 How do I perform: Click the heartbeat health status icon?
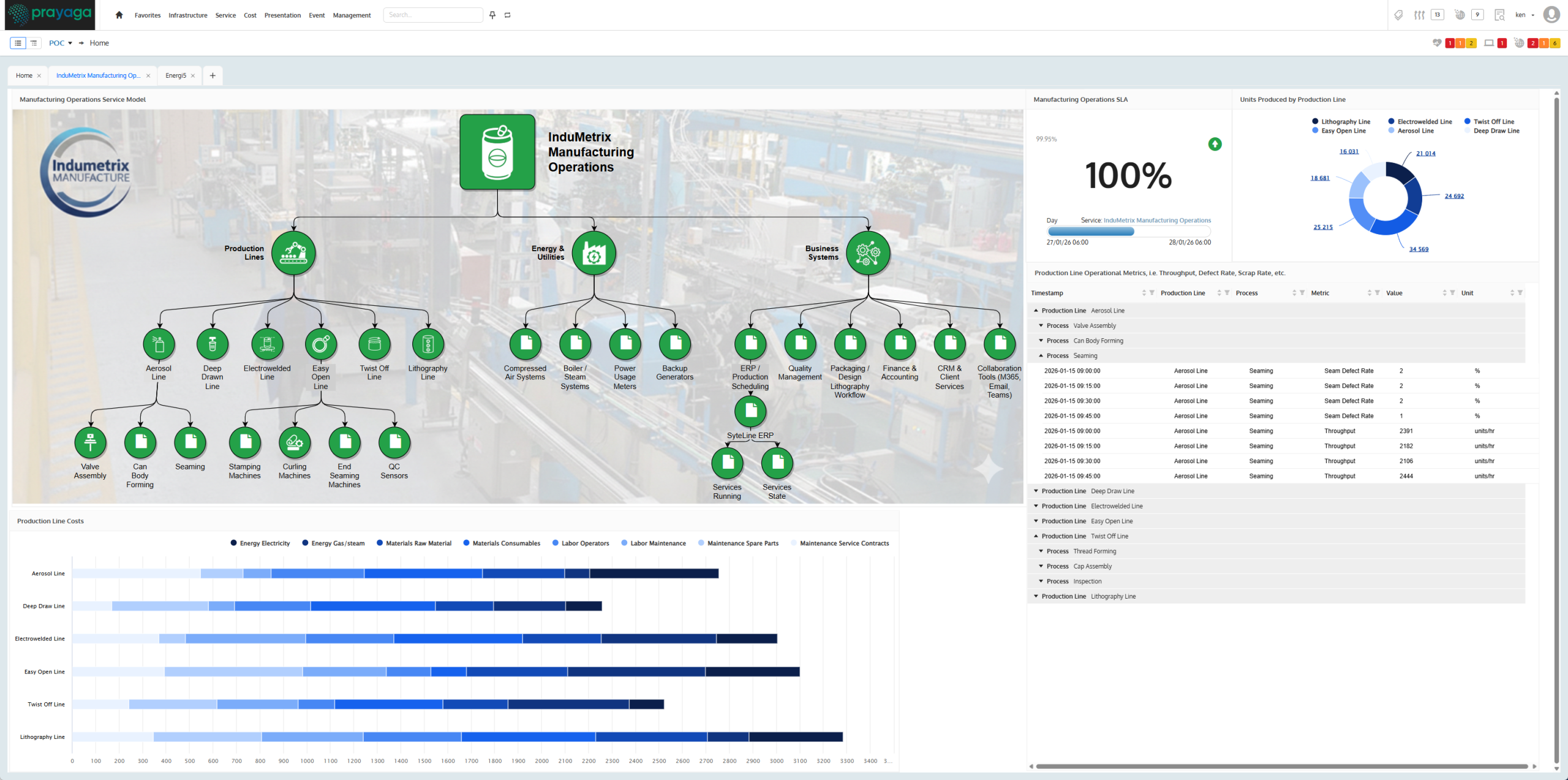pos(1436,43)
